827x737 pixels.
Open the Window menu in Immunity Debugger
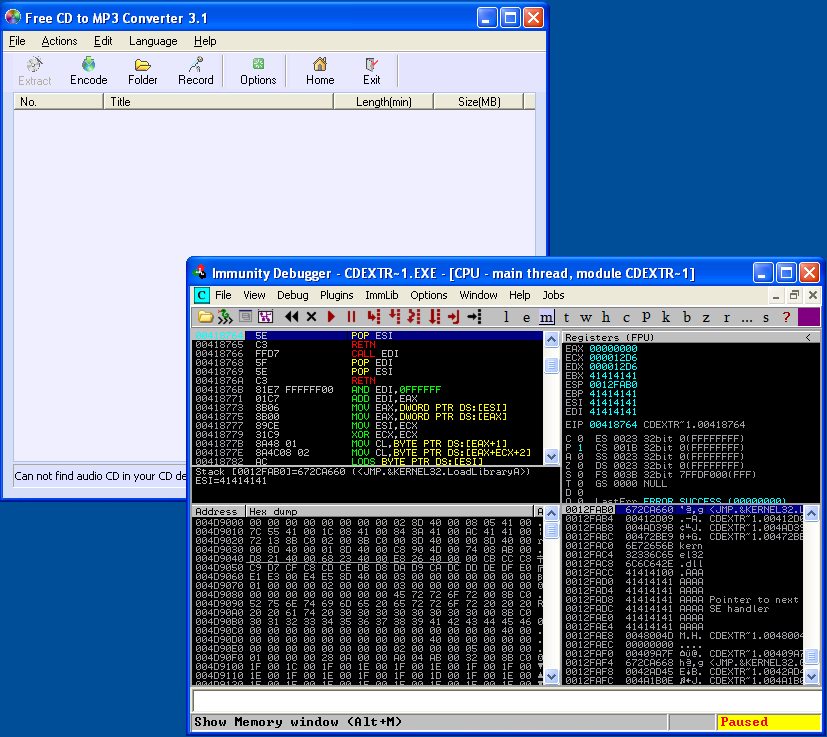point(478,295)
